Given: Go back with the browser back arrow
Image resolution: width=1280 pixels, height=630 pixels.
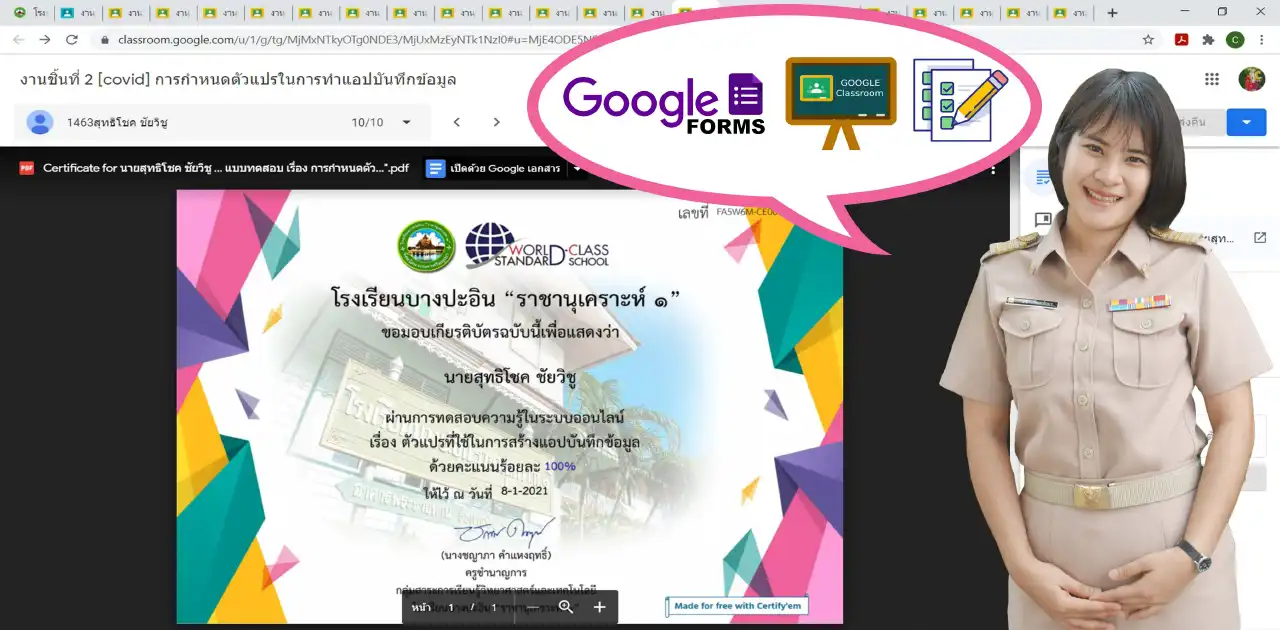Looking at the screenshot, I should [x=17, y=40].
